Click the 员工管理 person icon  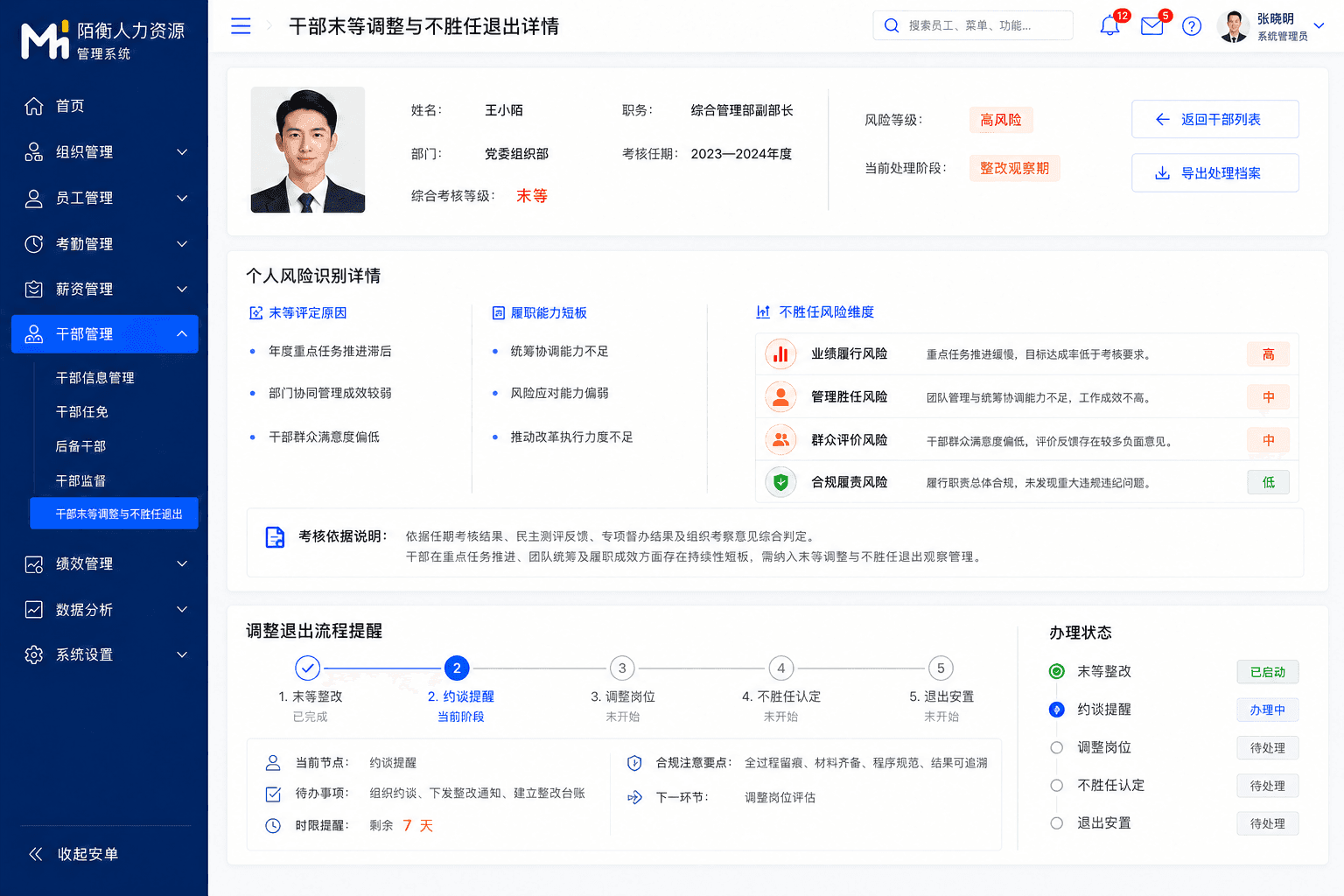click(x=34, y=198)
